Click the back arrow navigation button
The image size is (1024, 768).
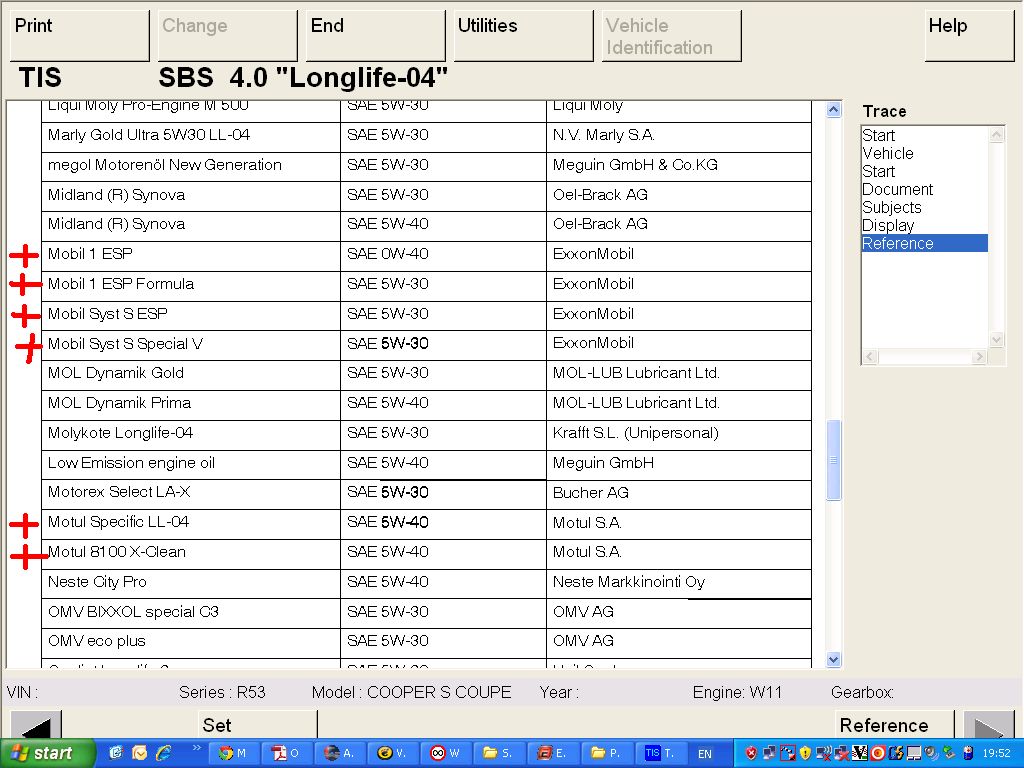click(36, 725)
